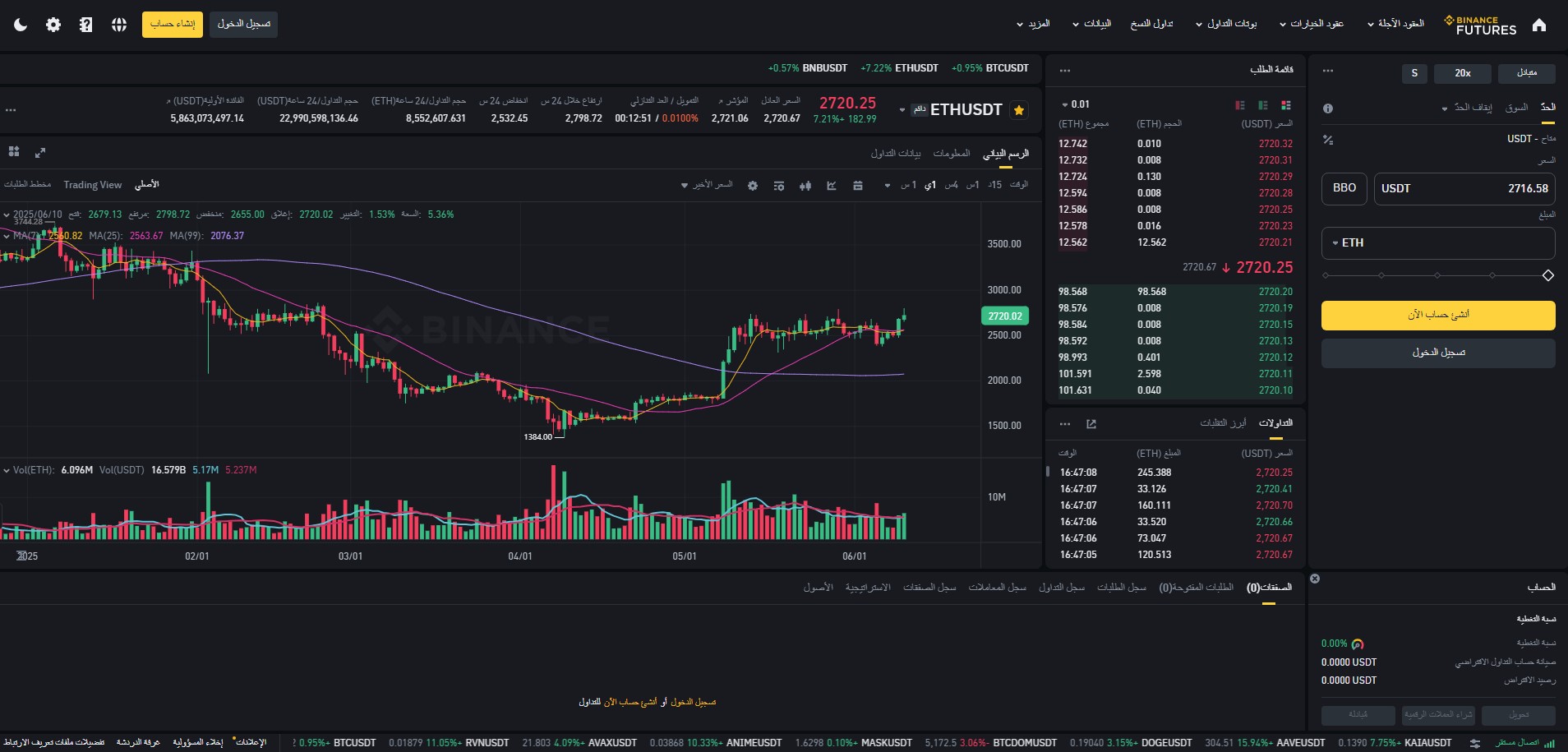The height and width of the screenshot is (752, 1568).
Task: Toggle the BBO price option
Action: tap(1343, 188)
